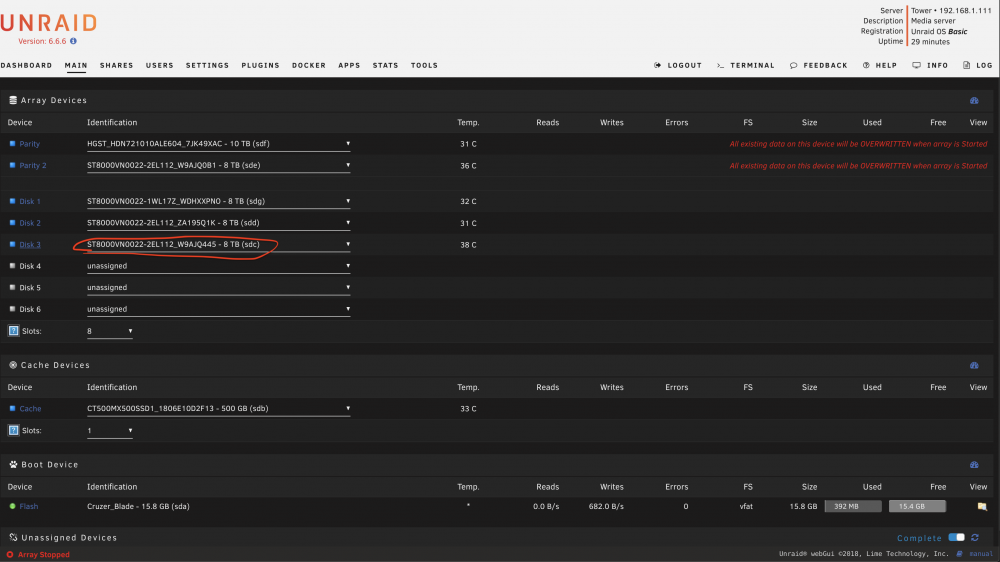Open the Parity device link
The height and width of the screenshot is (562, 1000).
click(x=29, y=144)
